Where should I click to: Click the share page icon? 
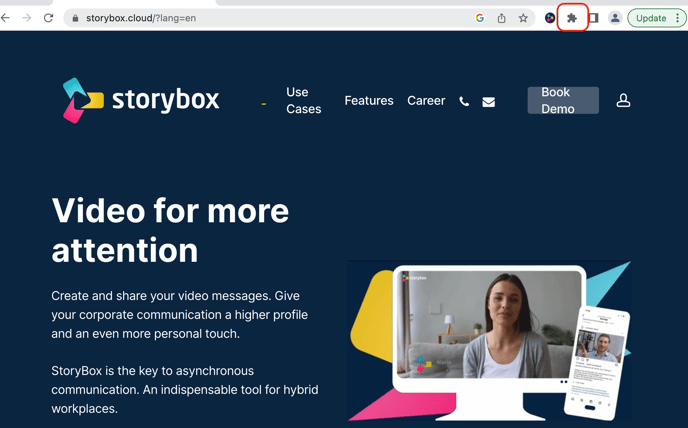[502, 18]
